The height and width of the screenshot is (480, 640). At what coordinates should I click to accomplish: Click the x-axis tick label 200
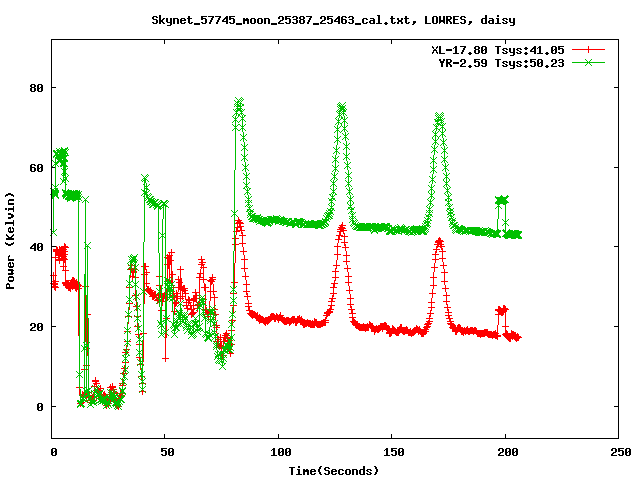point(507,452)
